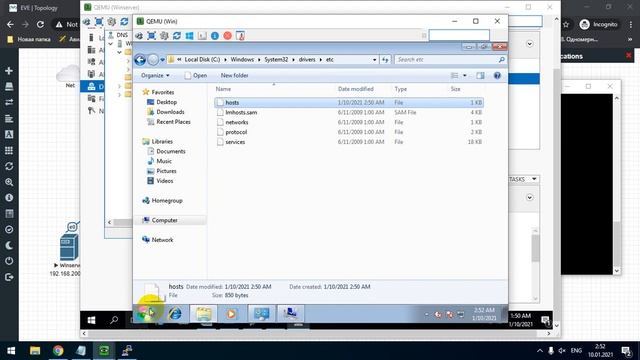The image size is (640, 360).
Task: Expand the address bar history dropdown
Action: click(374, 60)
